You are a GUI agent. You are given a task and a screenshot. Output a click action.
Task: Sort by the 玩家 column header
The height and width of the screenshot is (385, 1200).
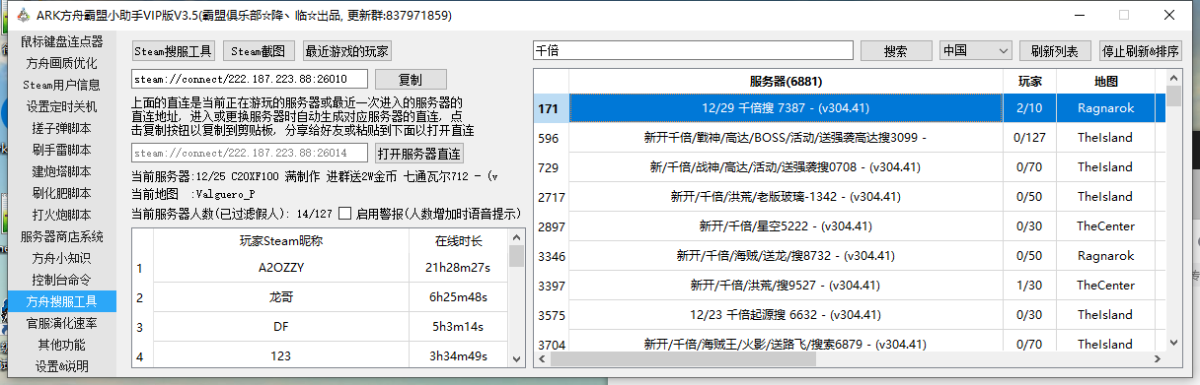[1030, 80]
